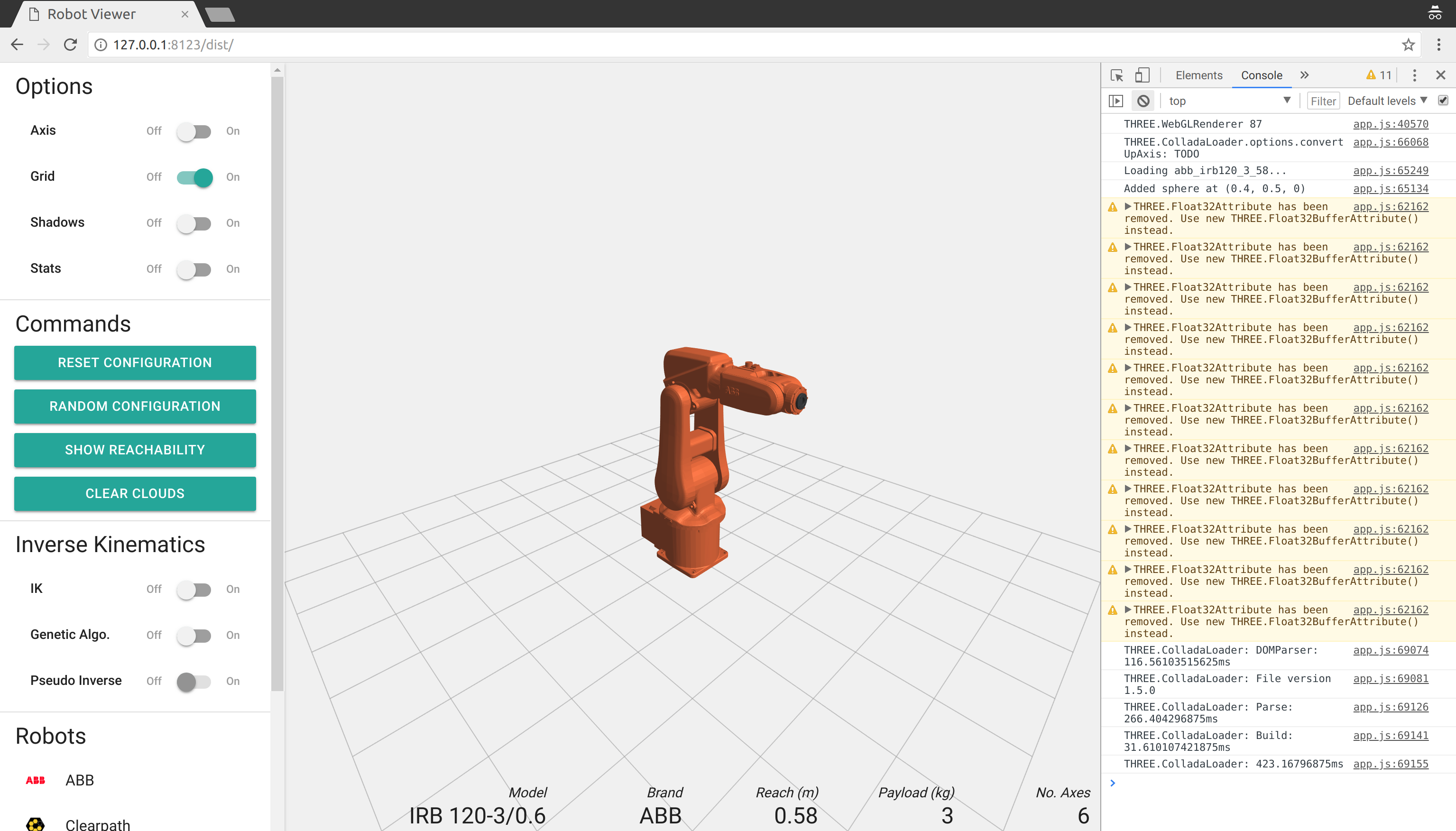The image size is (1456, 831).
Task: Show more DevTools tabs chevron
Action: pyautogui.click(x=1304, y=75)
